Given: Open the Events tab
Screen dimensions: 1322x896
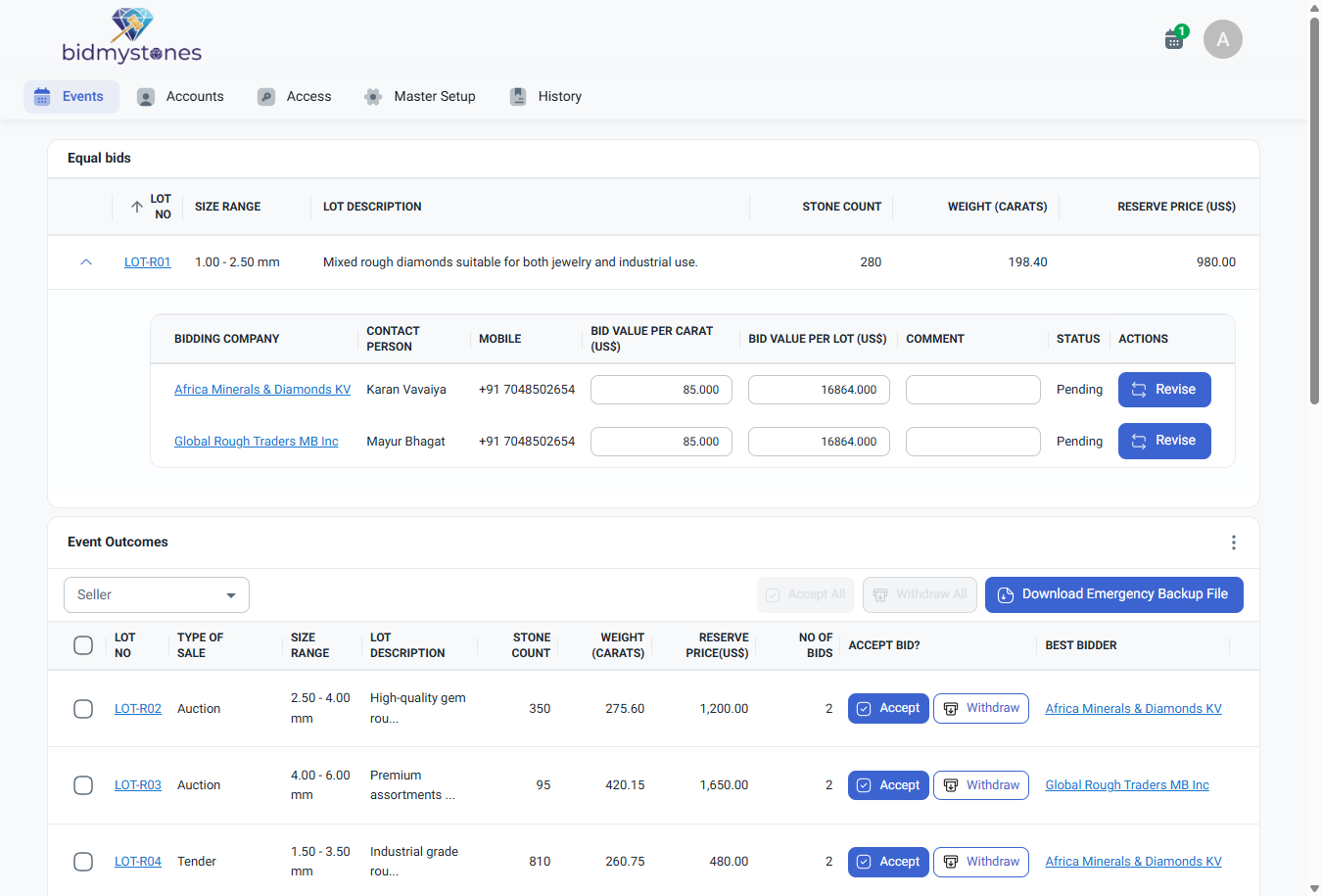Looking at the screenshot, I should (71, 97).
